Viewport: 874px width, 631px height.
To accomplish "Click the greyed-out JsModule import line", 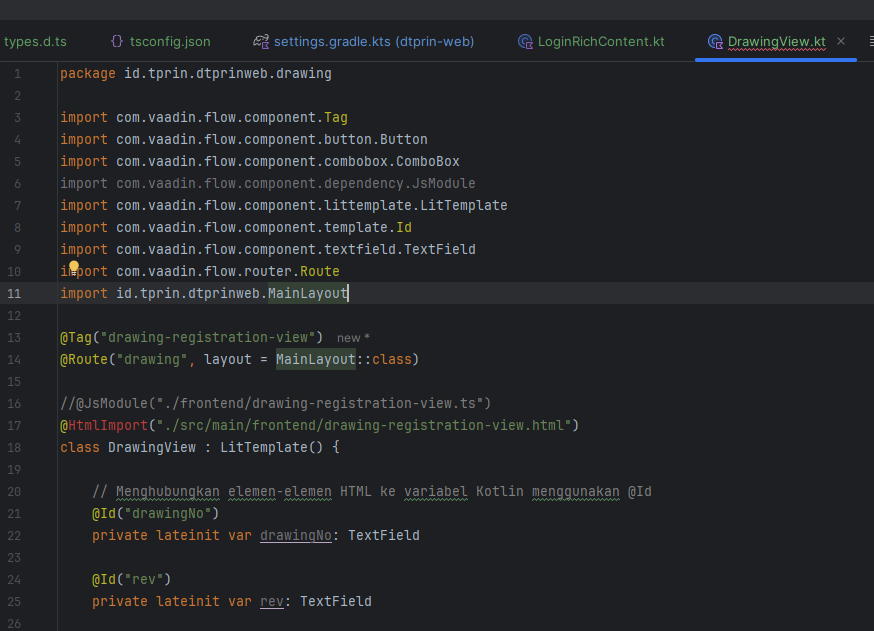I will click(x=267, y=183).
